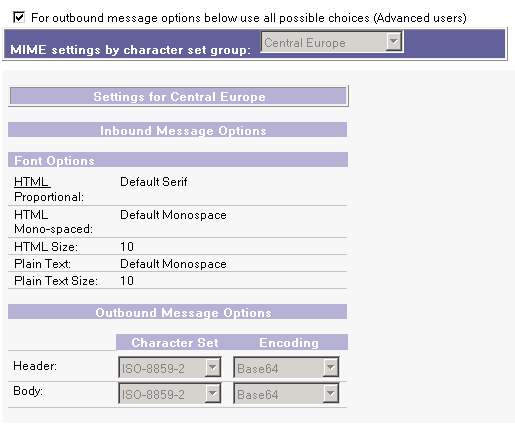Select the HTML Mono-spaced Default Monospace value
Screen dimensions: 515x425
click(x=173, y=215)
